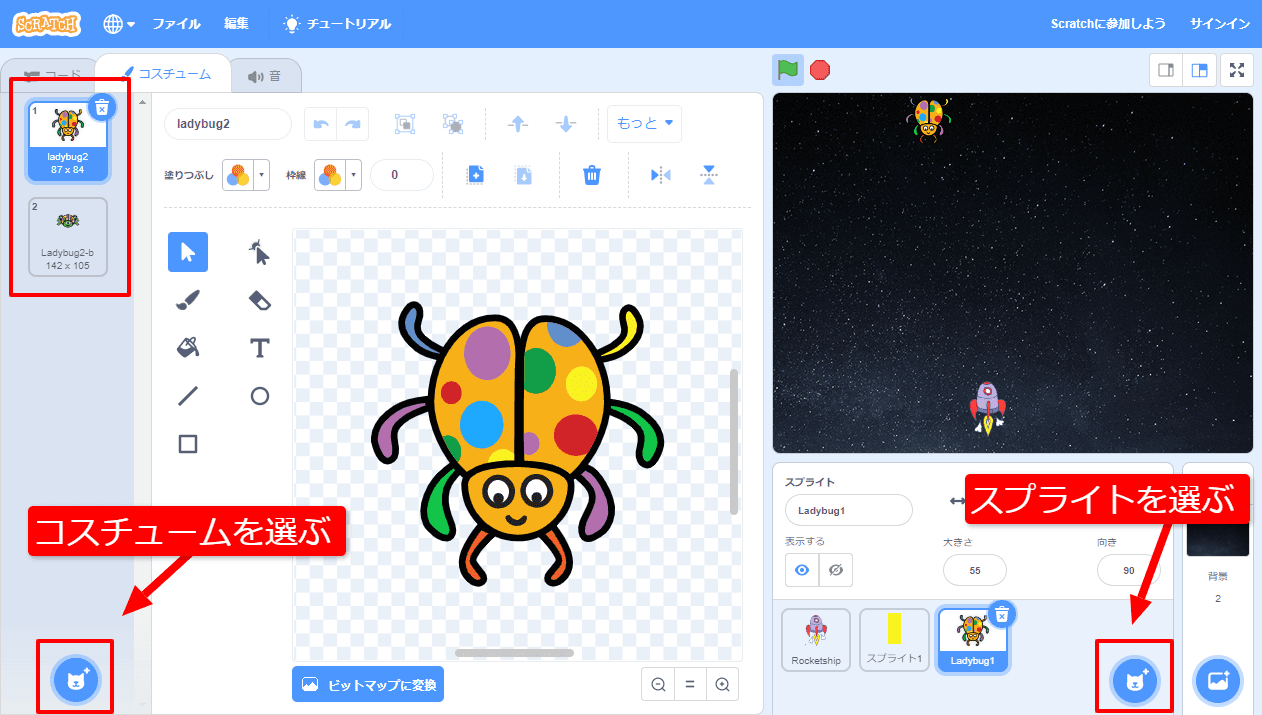The width and height of the screenshot is (1262, 715).
Task: Enter full screen stage mode
Action: click(1237, 70)
